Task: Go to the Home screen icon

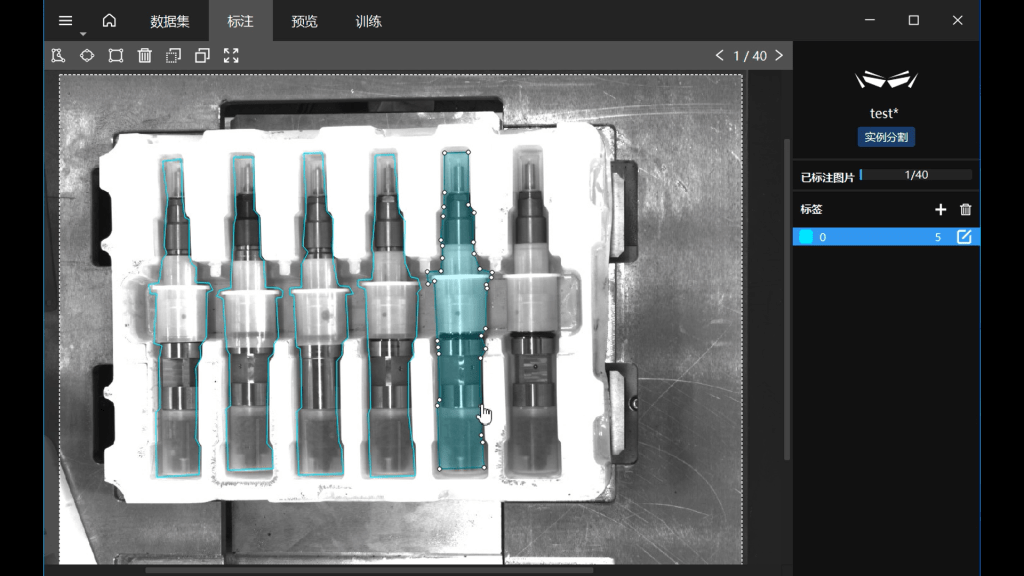Action: tap(109, 21)
